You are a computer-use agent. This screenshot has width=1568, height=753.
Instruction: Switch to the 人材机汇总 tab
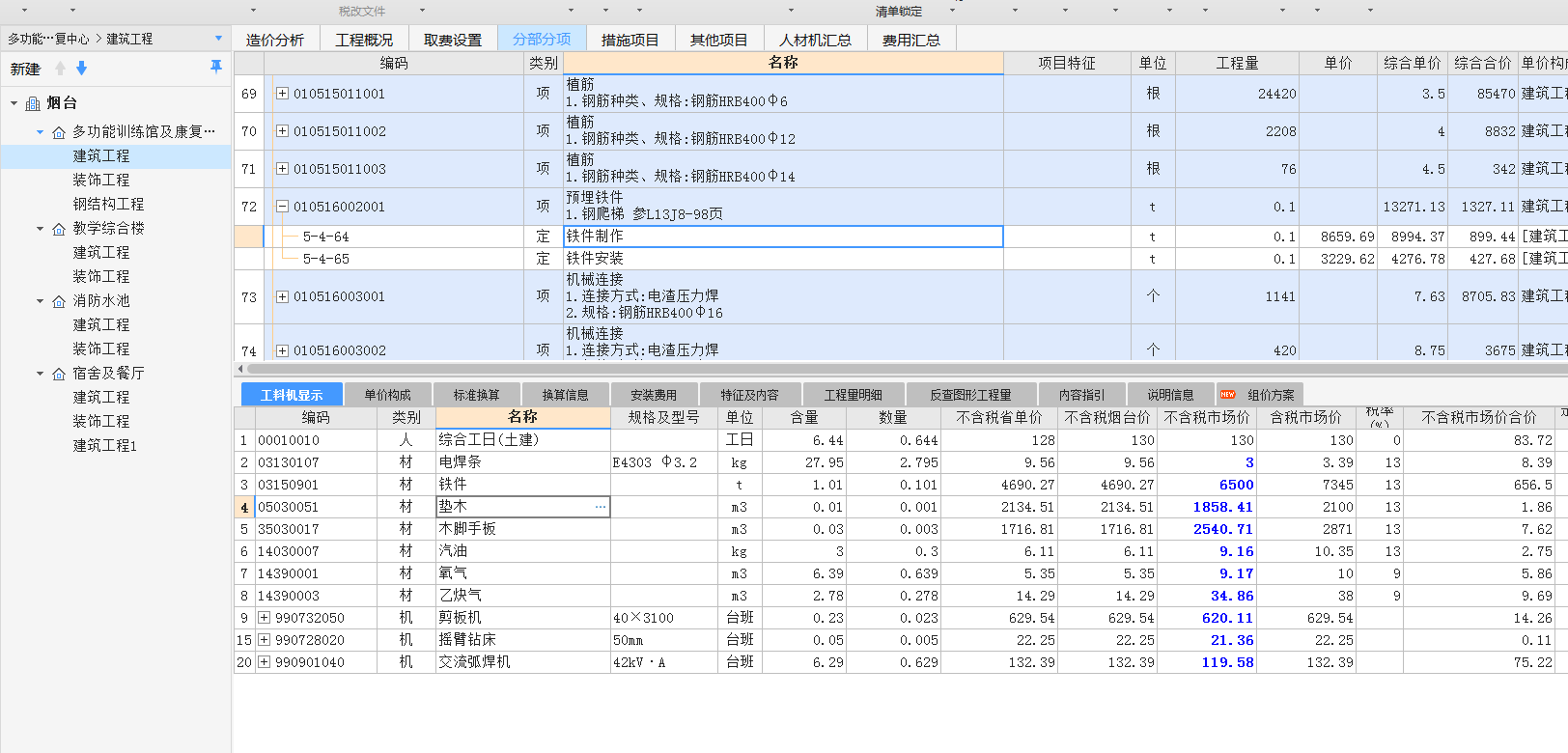click(x=816, y=40)
